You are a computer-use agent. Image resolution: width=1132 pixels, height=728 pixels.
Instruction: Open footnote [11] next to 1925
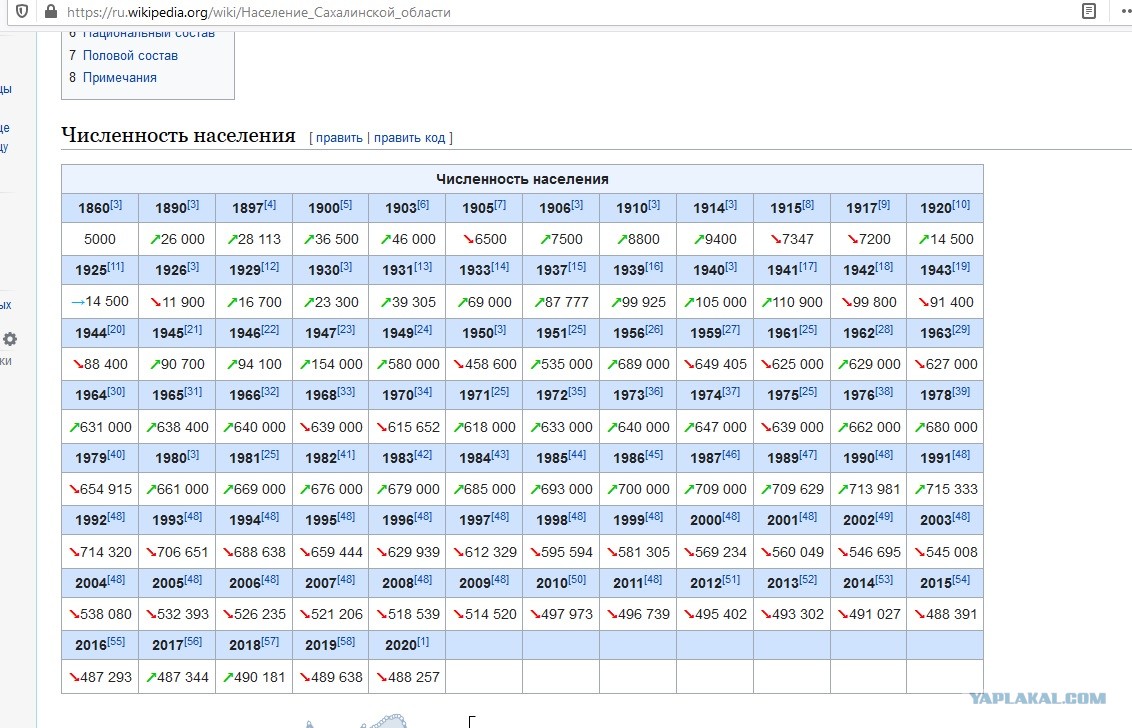116,266
